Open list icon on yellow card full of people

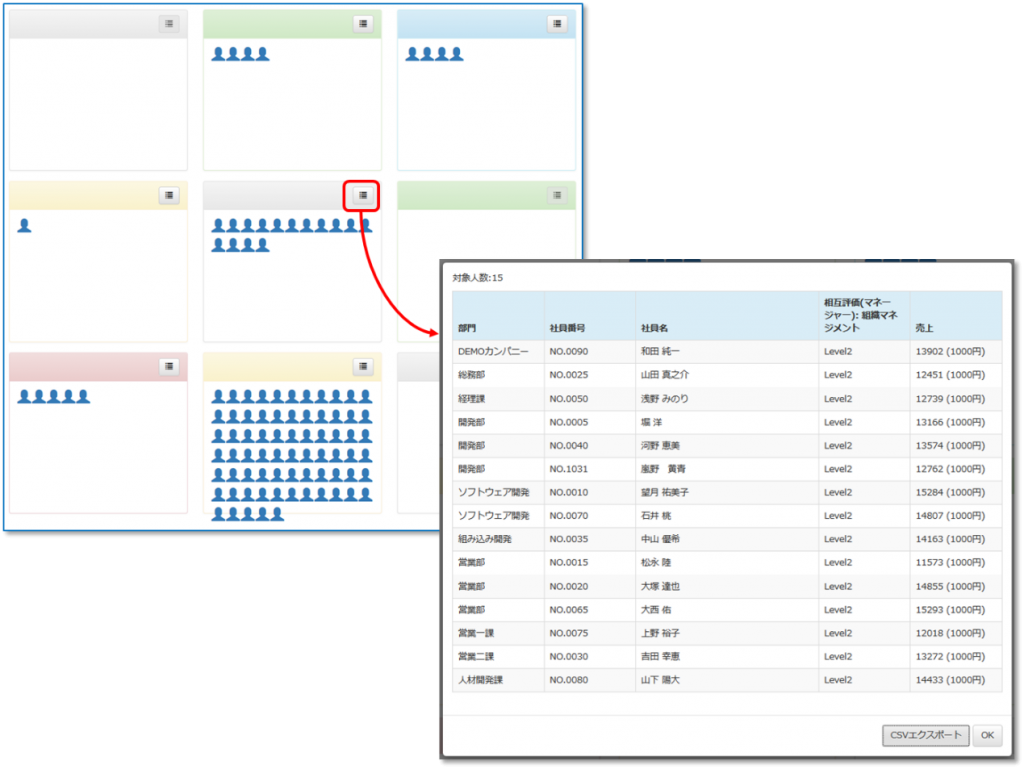pyautogui.click(x=363, y=366)
